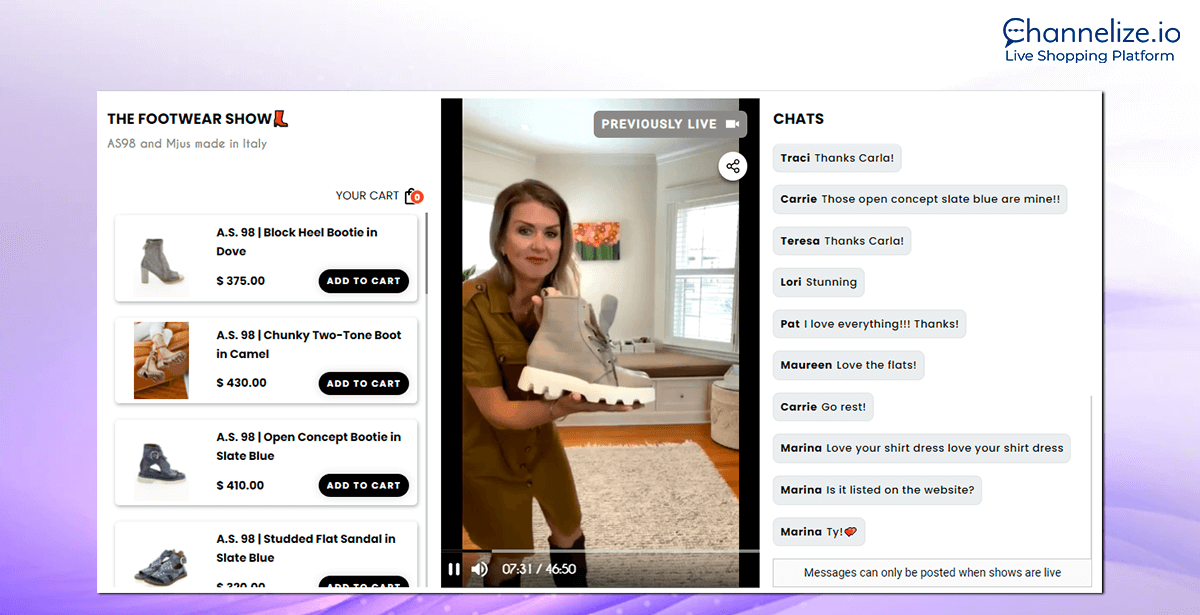
Task: Click Carrie's message about open concept slate blue
Action: [921, 199]
